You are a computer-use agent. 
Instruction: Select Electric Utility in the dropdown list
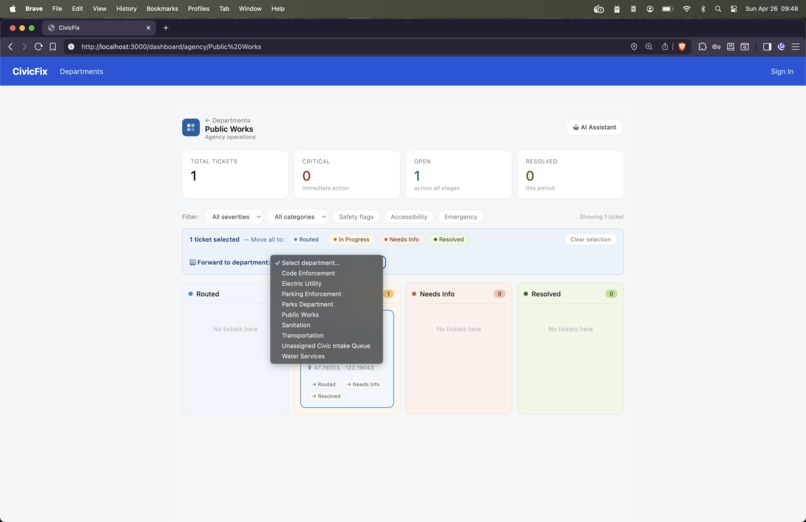pos(326,284)
